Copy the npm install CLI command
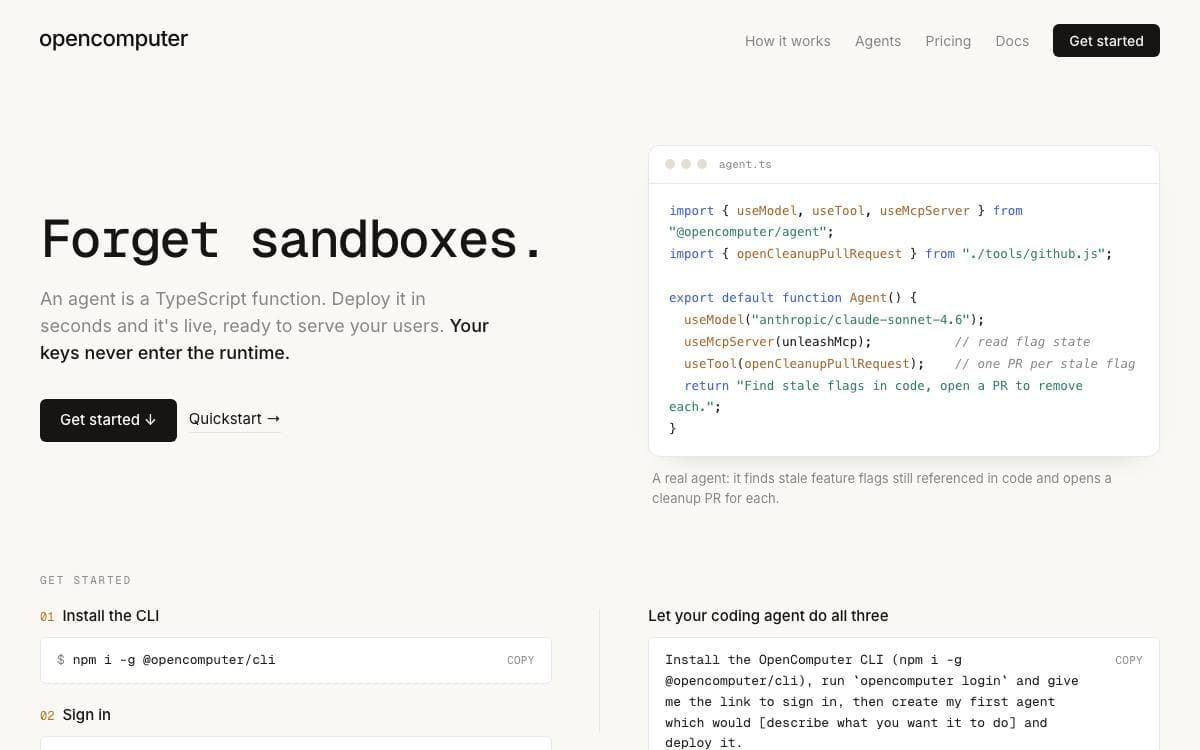The image size is (1200, 750). point(520,660)
